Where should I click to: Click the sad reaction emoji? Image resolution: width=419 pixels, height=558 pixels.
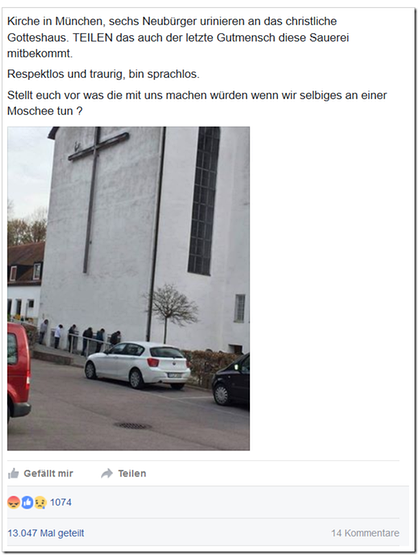[40, 502]
